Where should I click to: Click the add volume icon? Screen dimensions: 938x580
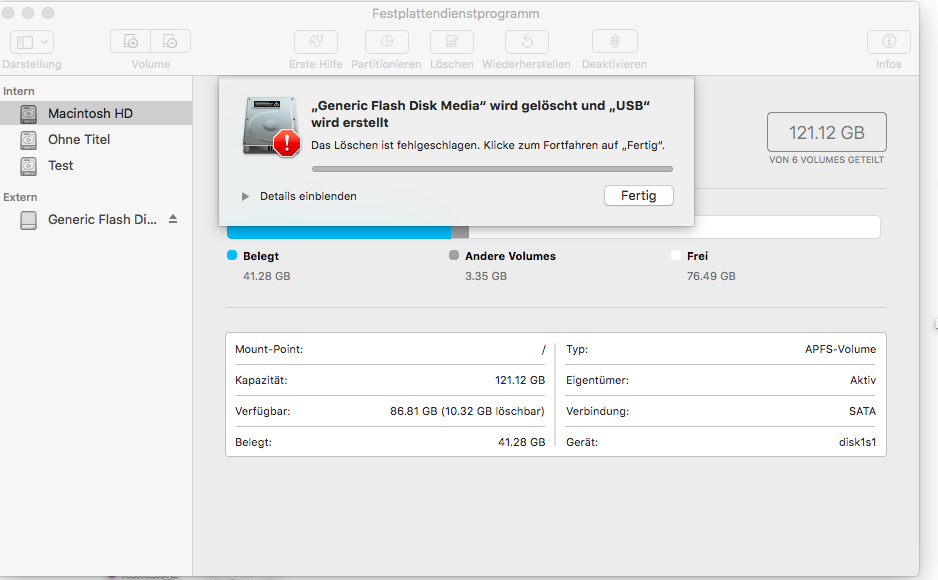[130, 42]
